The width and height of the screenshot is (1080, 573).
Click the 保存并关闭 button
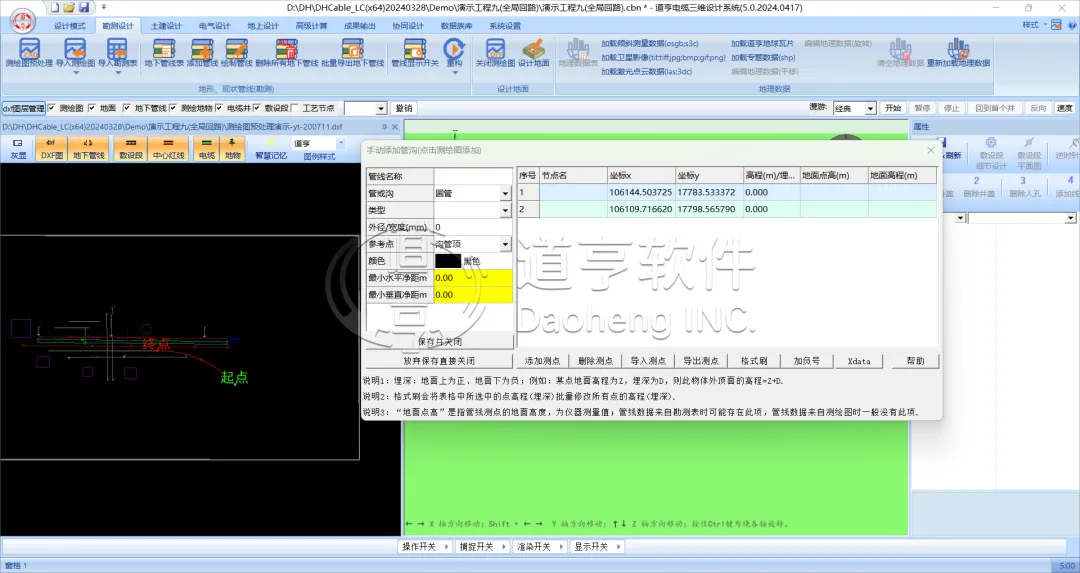pos(439,342)
